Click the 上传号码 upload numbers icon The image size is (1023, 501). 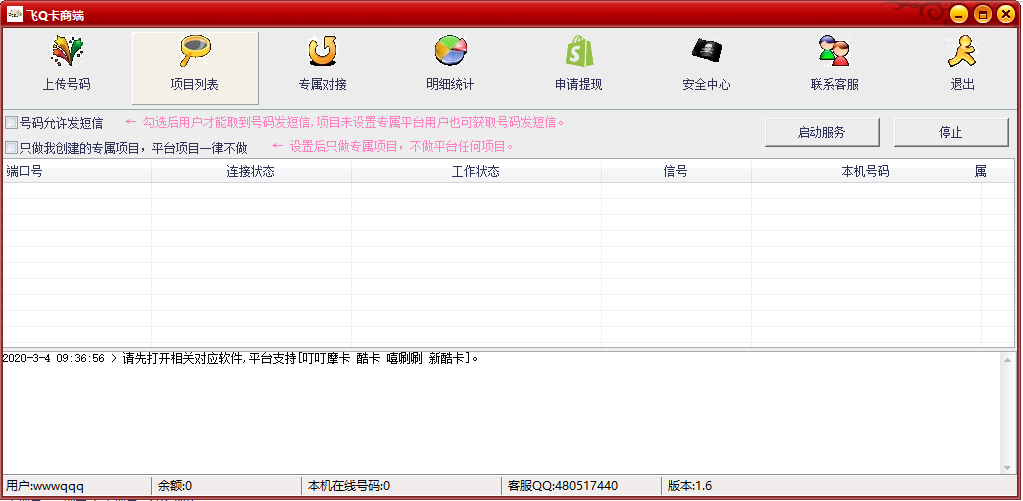[x=67, y=51]
